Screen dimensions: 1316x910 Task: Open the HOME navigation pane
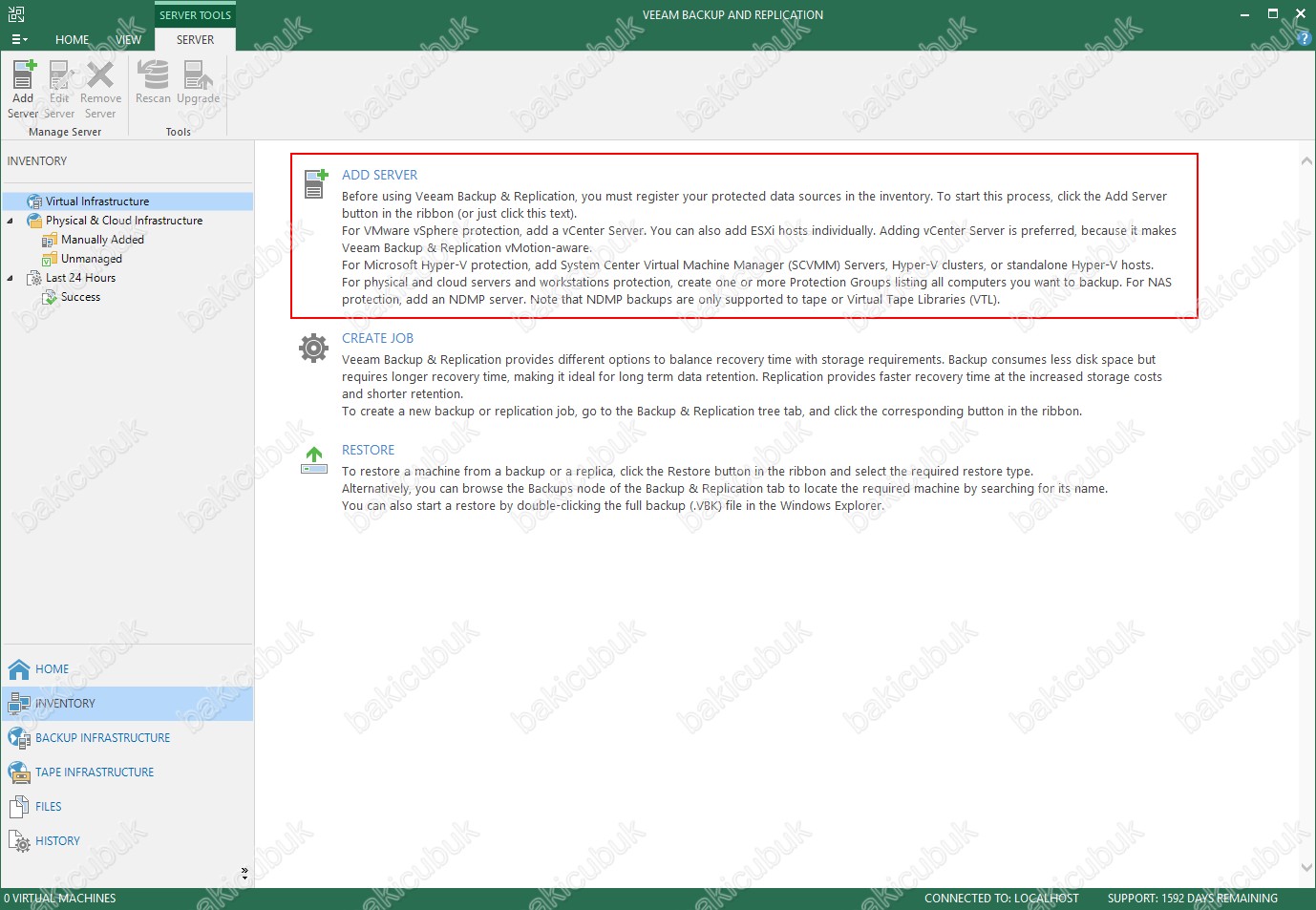point(127,669)
